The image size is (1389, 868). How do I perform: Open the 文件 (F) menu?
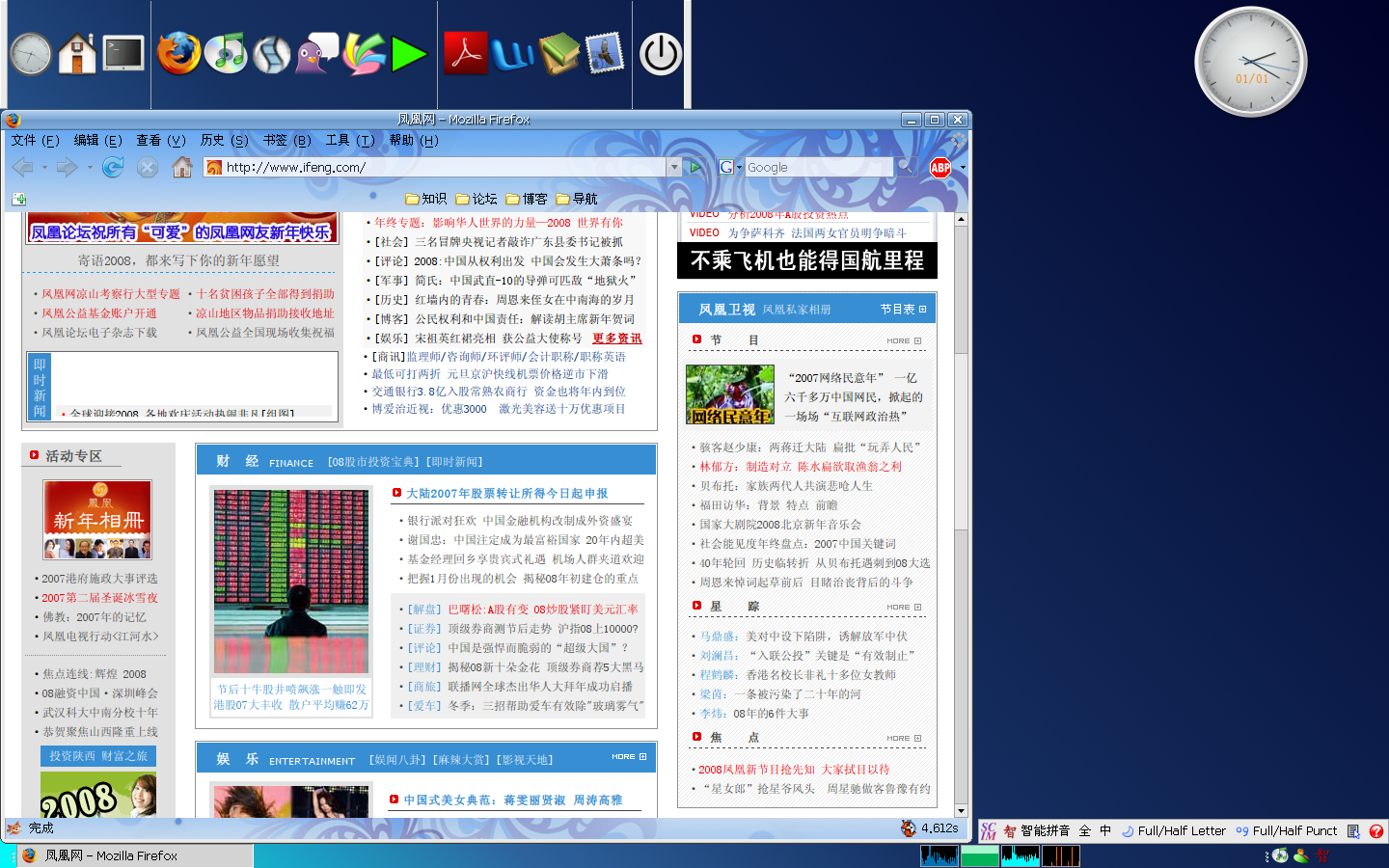coord(36,140)
